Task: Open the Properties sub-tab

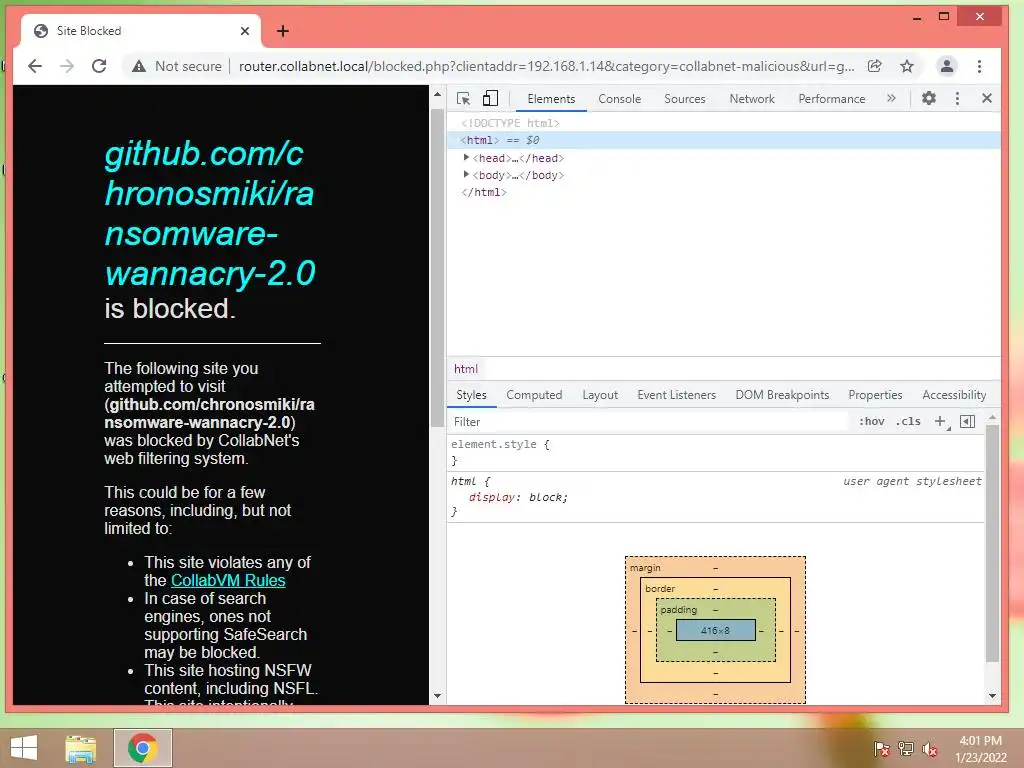Action: (x=875, y=395)
